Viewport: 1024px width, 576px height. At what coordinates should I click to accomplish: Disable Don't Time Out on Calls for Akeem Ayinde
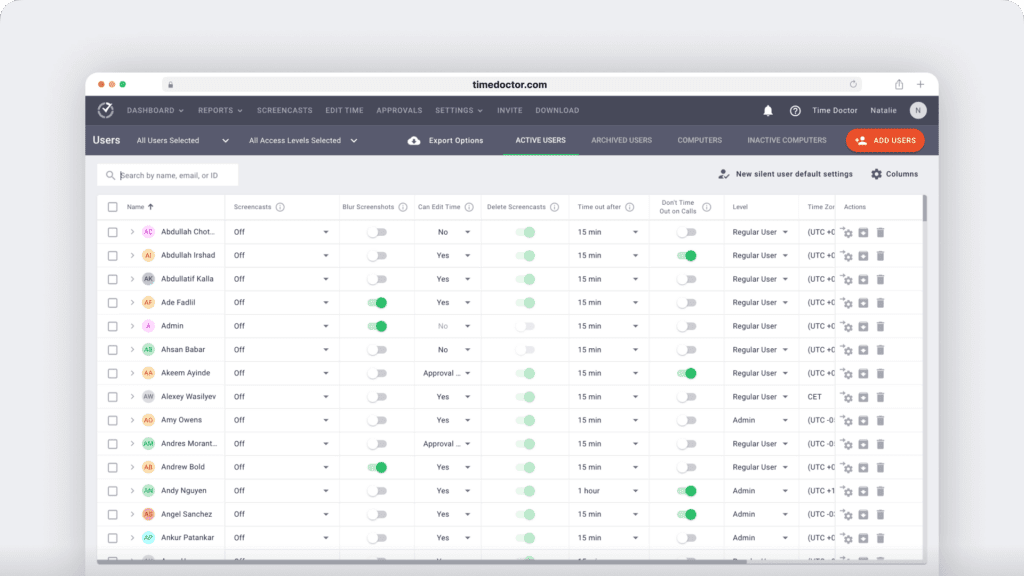[x=686, y=373]
